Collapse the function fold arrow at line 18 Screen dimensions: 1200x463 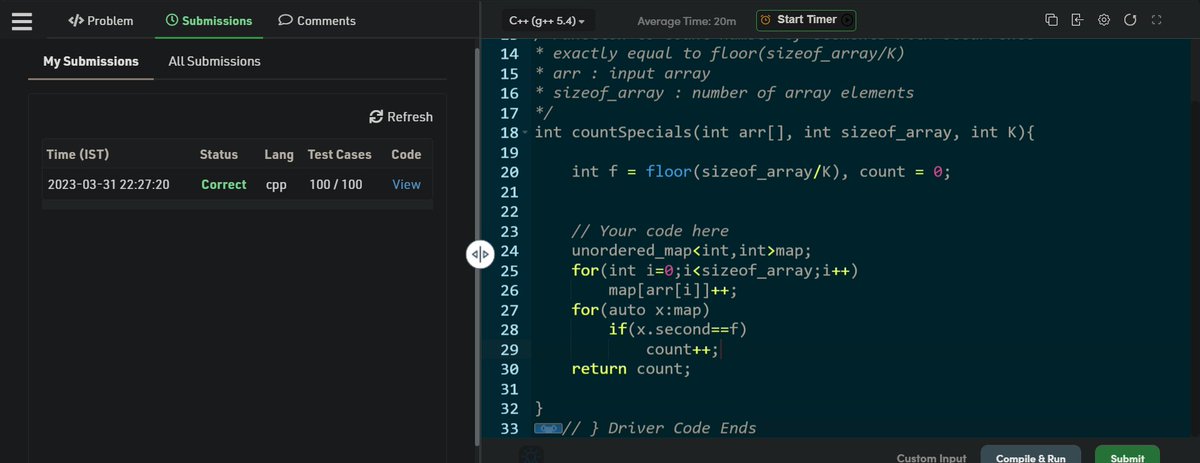point(524,133)
